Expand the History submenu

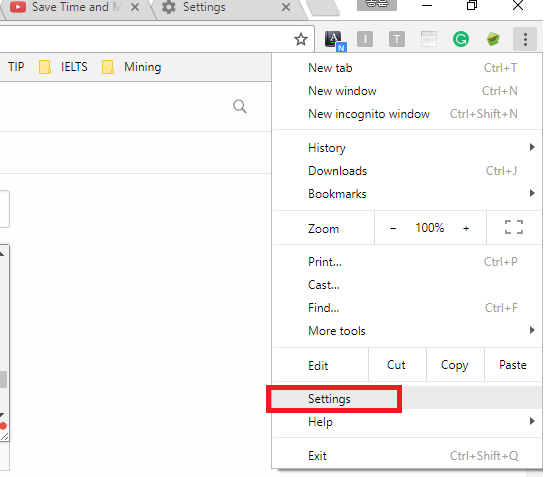[407, 148]
